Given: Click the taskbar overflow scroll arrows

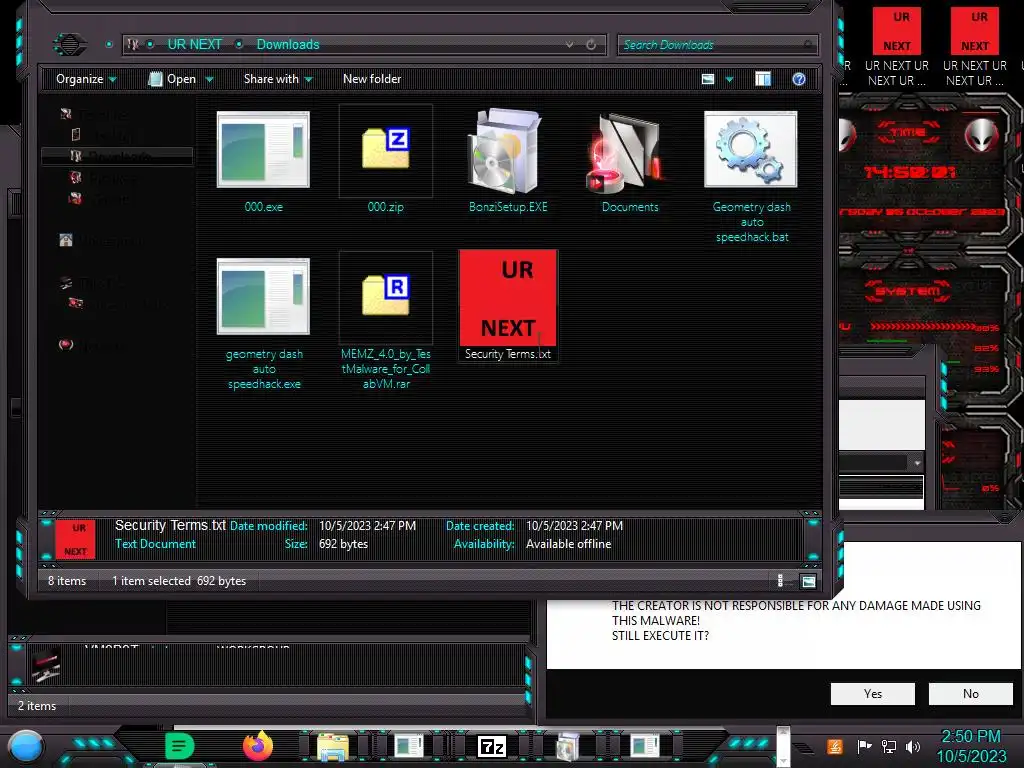Looking at the screenshot, I should click(783, 746).
